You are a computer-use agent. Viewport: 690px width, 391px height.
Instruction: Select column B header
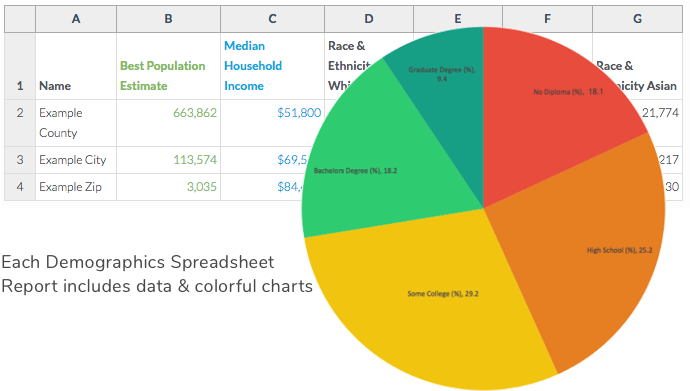tap(168, 19)
